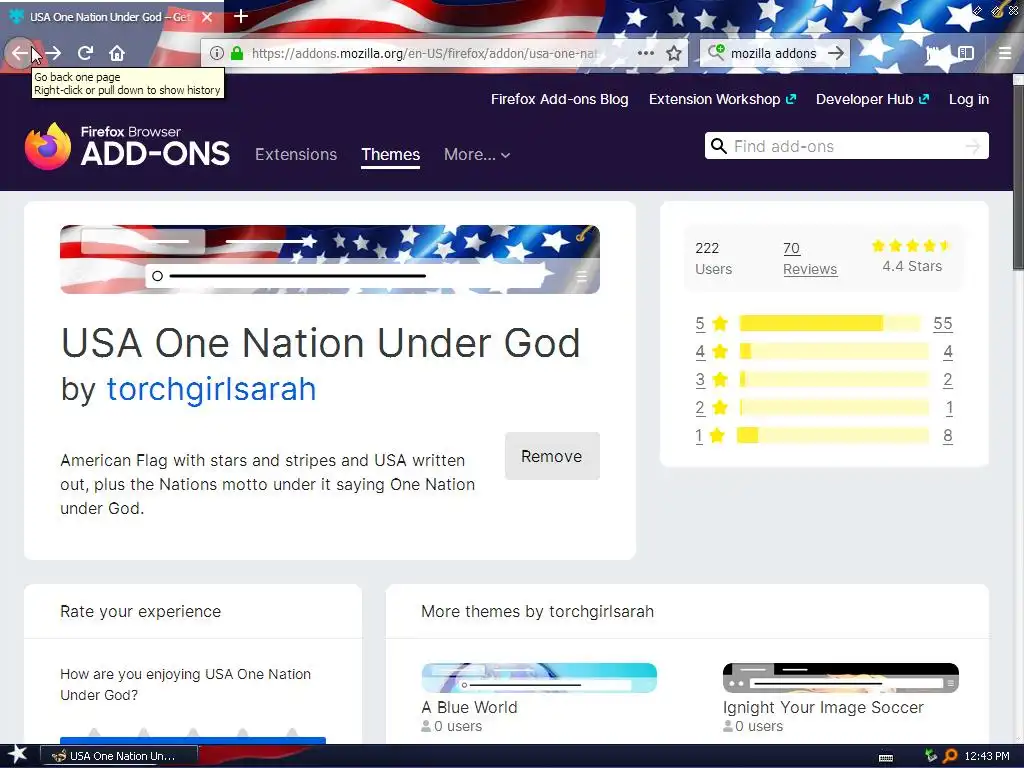Click the arrow in Find add-ons box
1024x768 pixels.
[x=972, y=146]
